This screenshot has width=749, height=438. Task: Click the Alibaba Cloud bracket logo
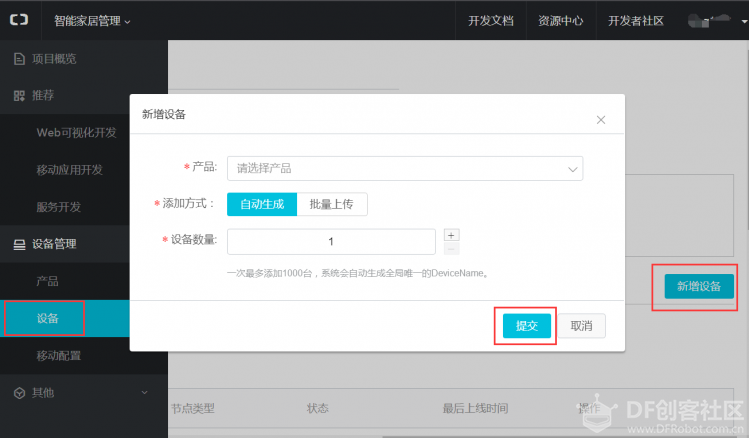coord(19,20)
